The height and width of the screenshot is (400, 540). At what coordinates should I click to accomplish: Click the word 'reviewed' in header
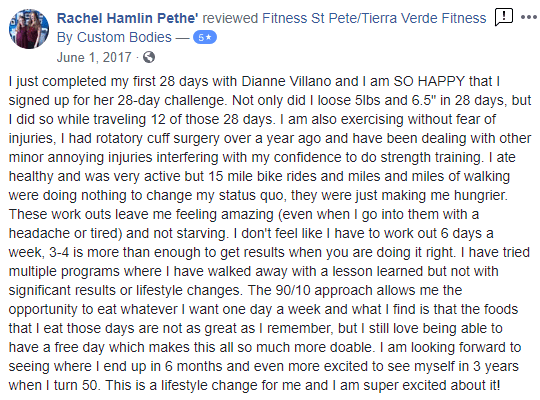230,18
